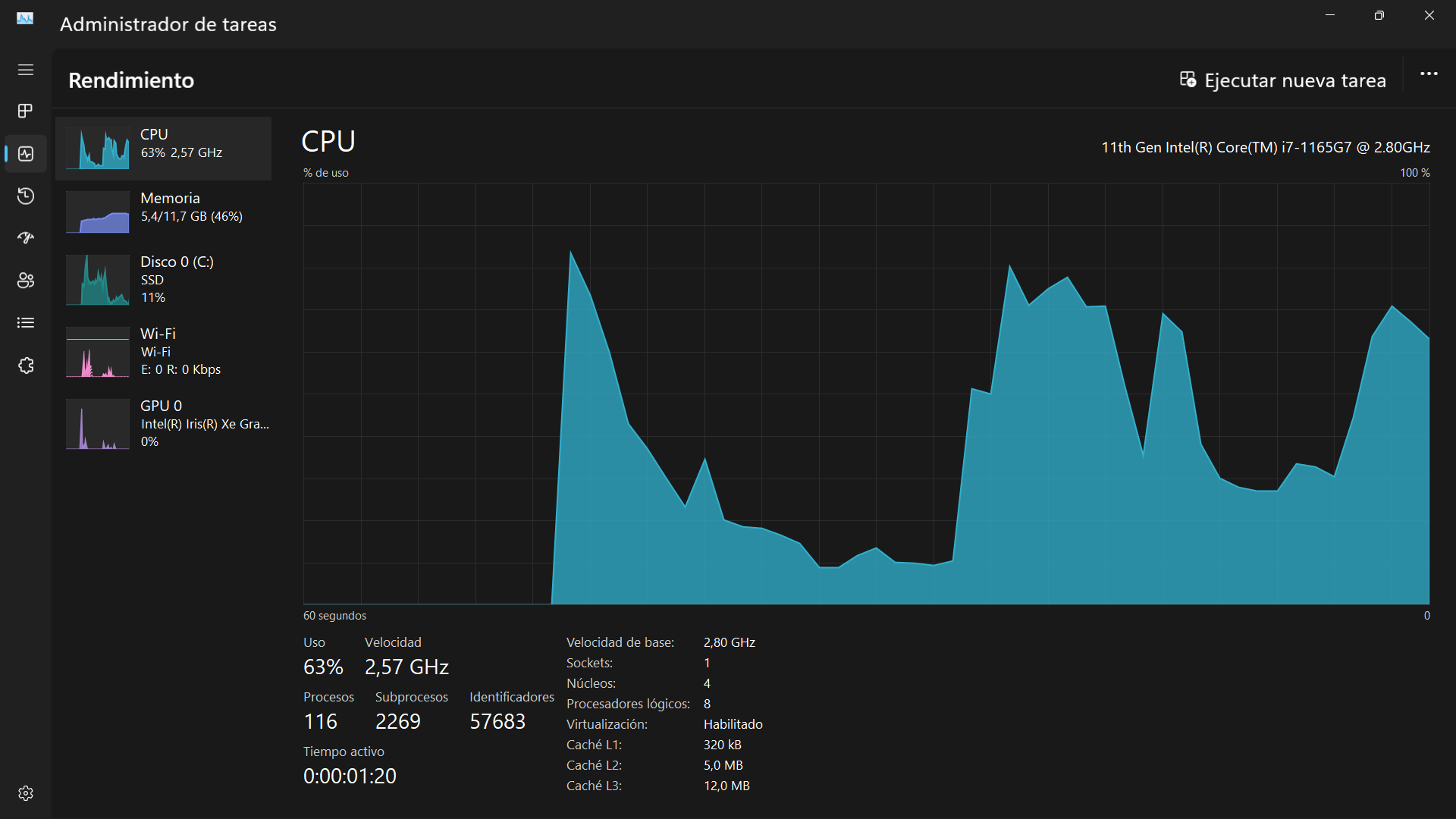Open the hamburger navigation menu
The width and height of the screenshot is (1456, 819).
click(26, 70)
